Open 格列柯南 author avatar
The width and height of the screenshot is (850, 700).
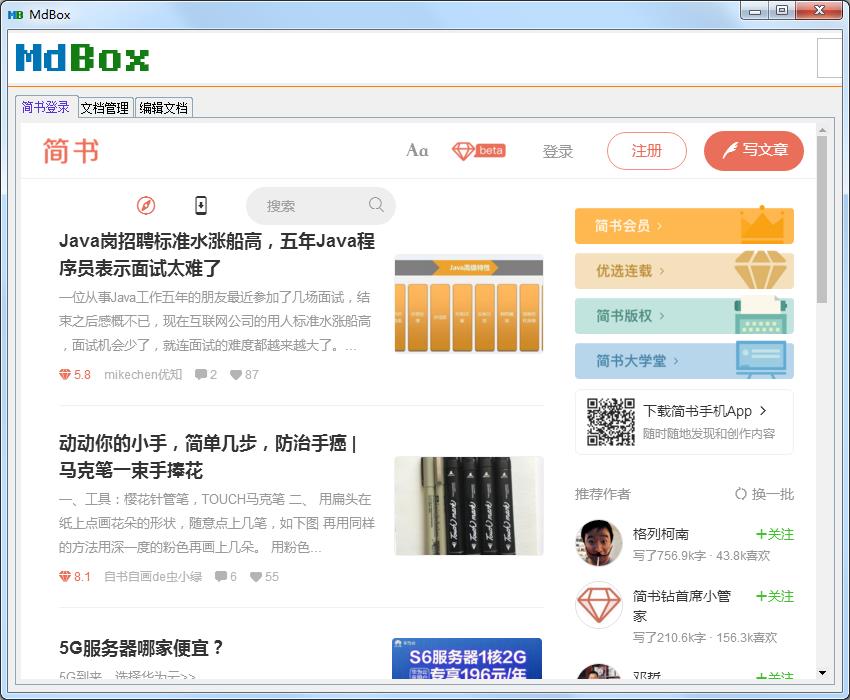pyautogui.click(x=598, y=543)
